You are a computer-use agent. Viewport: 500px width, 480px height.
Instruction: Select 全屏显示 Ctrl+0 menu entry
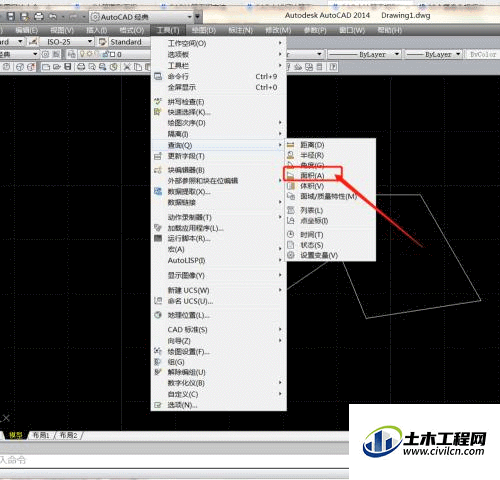[219, 87]
